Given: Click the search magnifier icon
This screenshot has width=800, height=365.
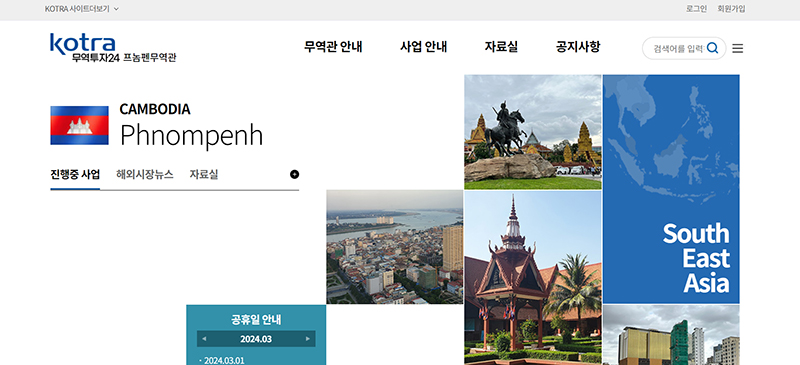Looking at the screenshot, I should coord(713,48).
